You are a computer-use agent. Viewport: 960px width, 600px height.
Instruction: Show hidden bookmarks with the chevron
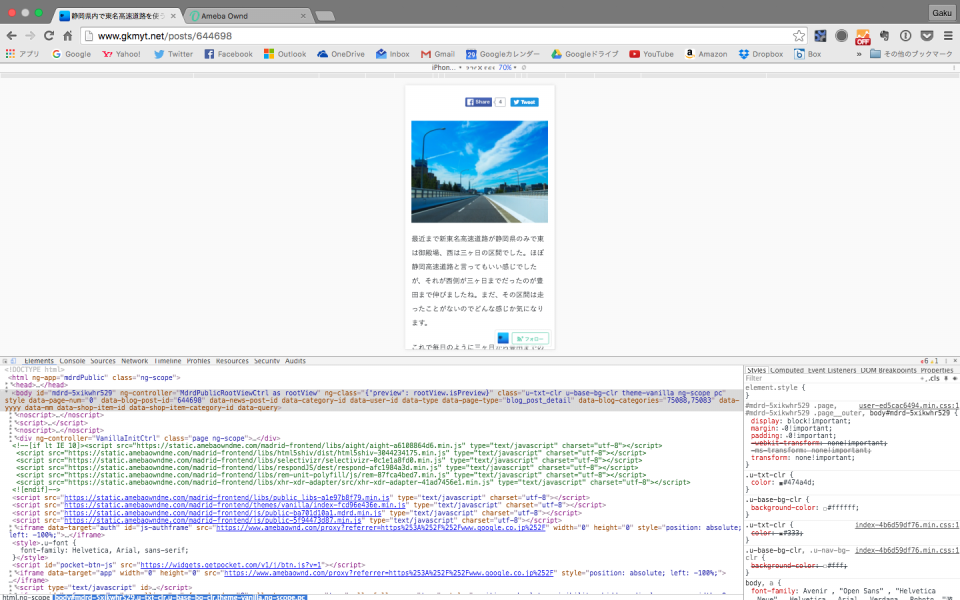tap(858, 54)
